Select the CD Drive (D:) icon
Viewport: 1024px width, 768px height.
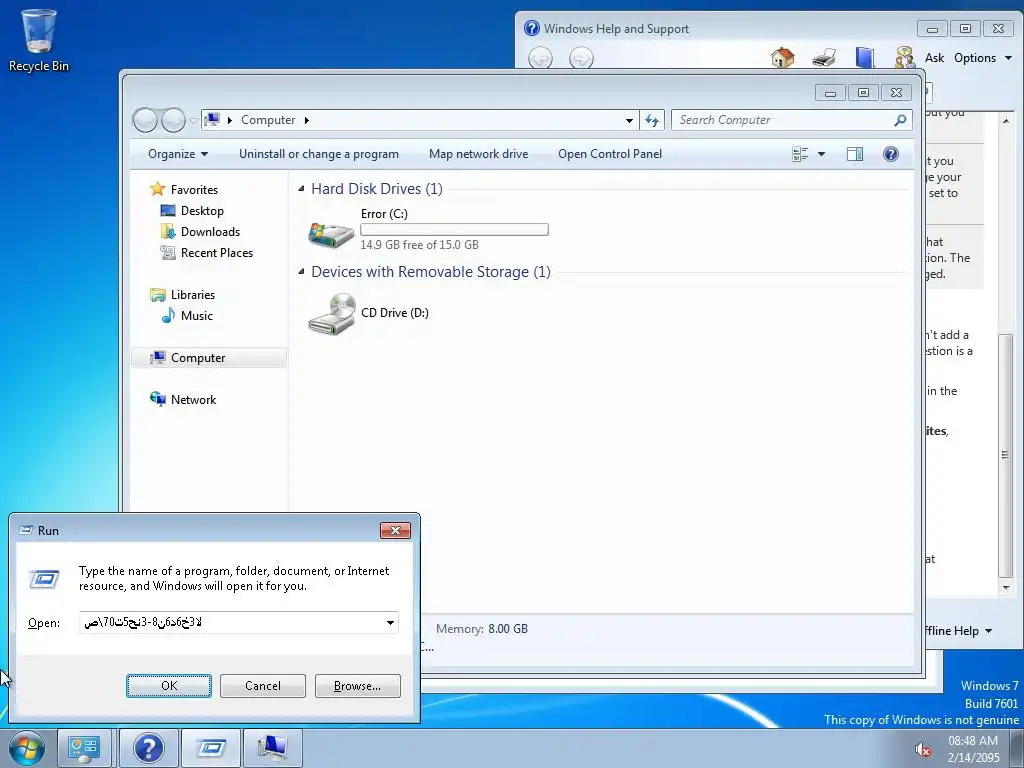331,313
